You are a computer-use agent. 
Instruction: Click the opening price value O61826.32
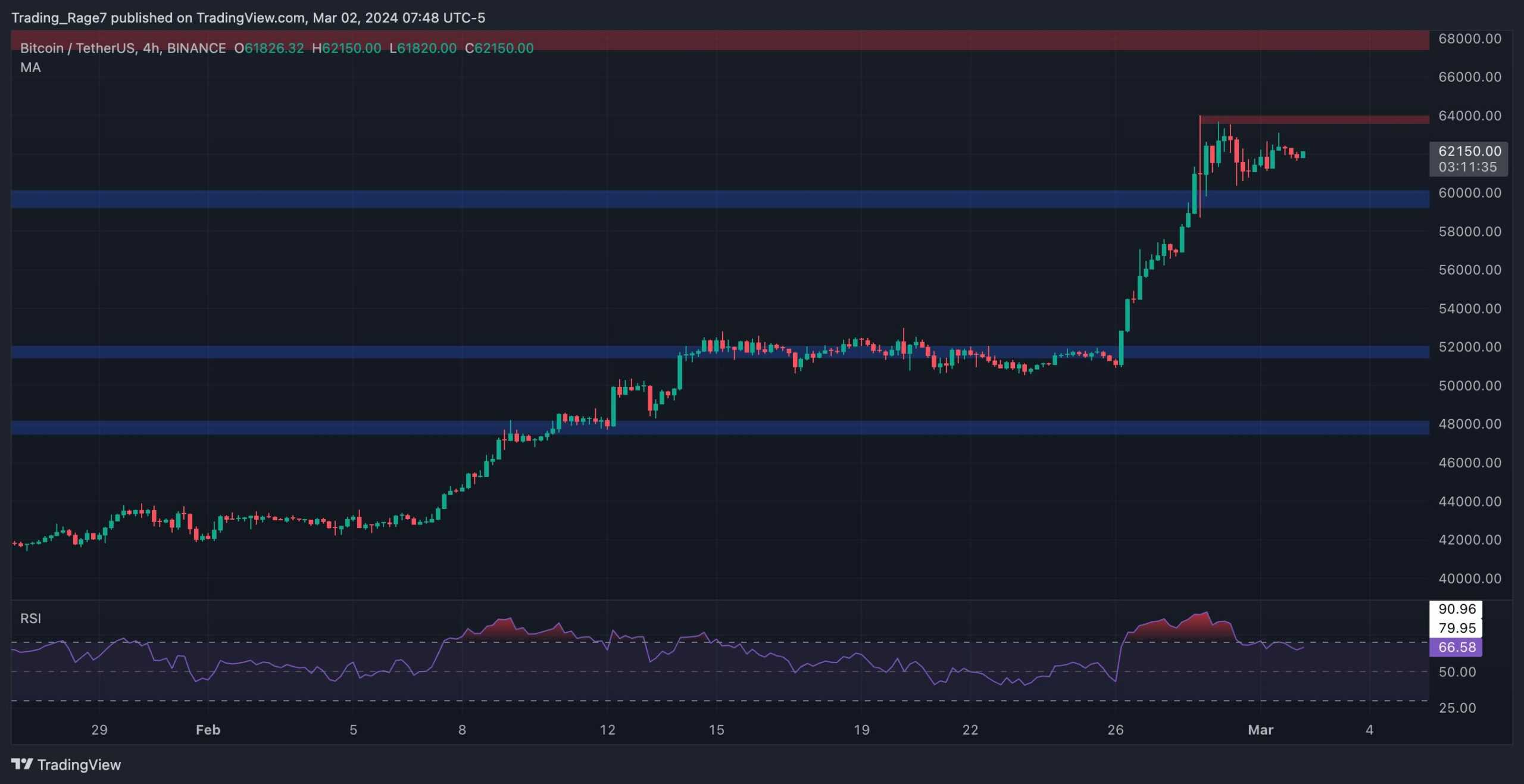click(x=269, y=48)
